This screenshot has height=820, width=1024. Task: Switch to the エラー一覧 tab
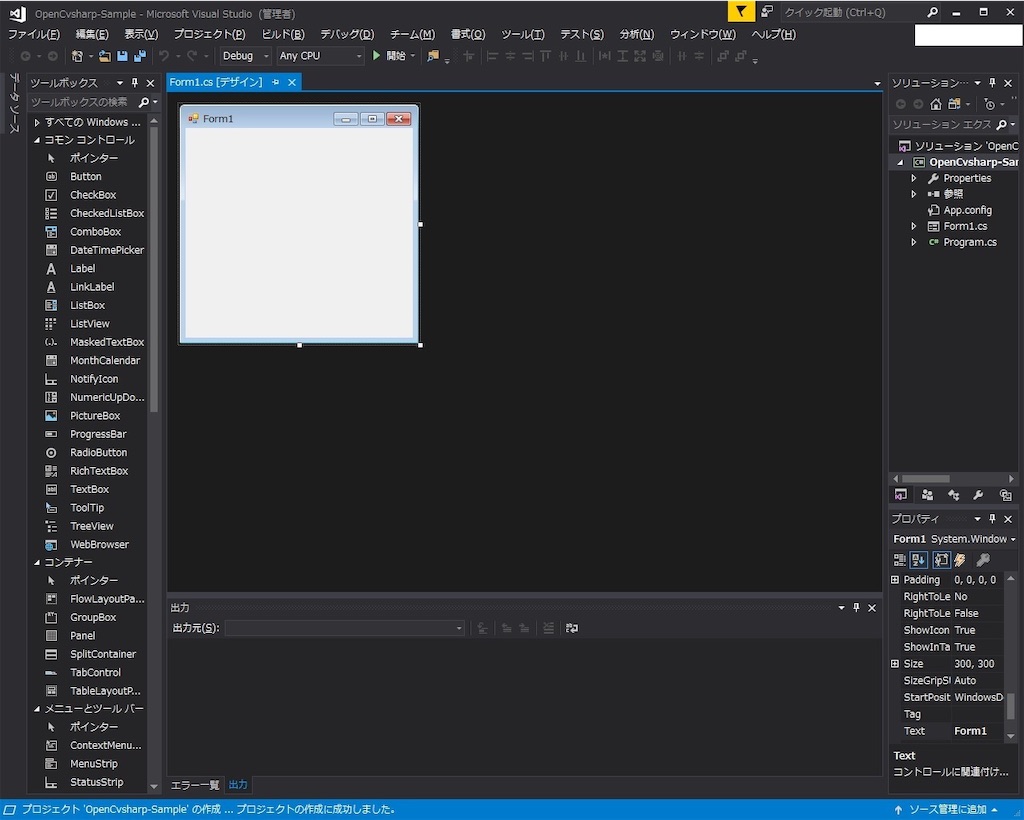tap(195, 785)
